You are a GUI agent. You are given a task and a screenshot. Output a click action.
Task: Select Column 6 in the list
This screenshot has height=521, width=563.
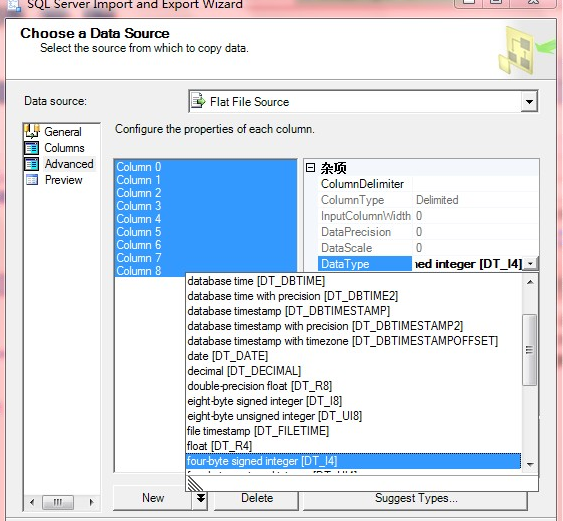[205, 245]
